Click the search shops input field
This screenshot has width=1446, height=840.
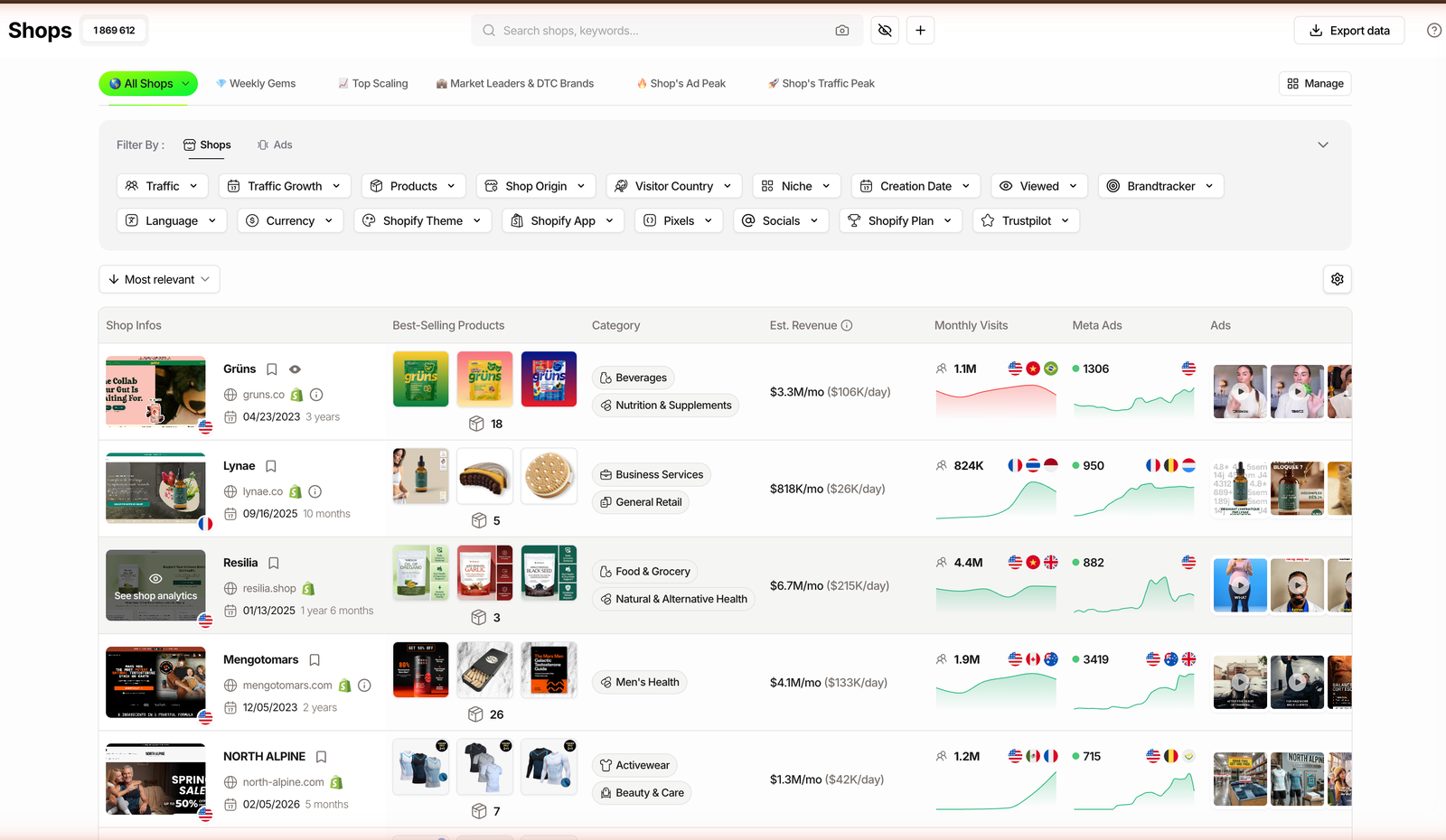[x=667, y=31]
